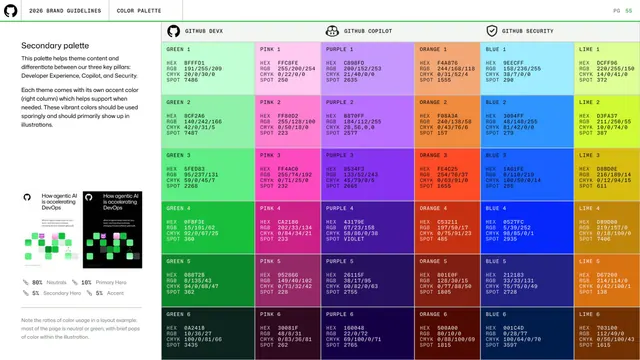Select the Pink 3 swatch
Image resolution: width=640 pixels, height=360 pixels.
[288, 174]
